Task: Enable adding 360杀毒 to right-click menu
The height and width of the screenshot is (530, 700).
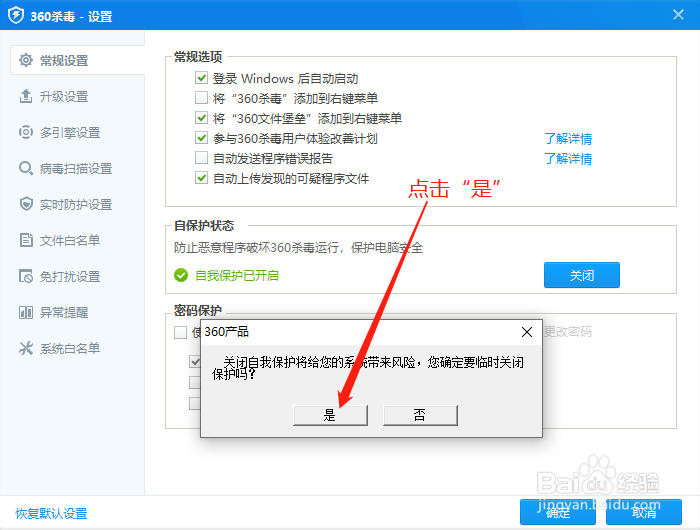Action: point(201,97)
